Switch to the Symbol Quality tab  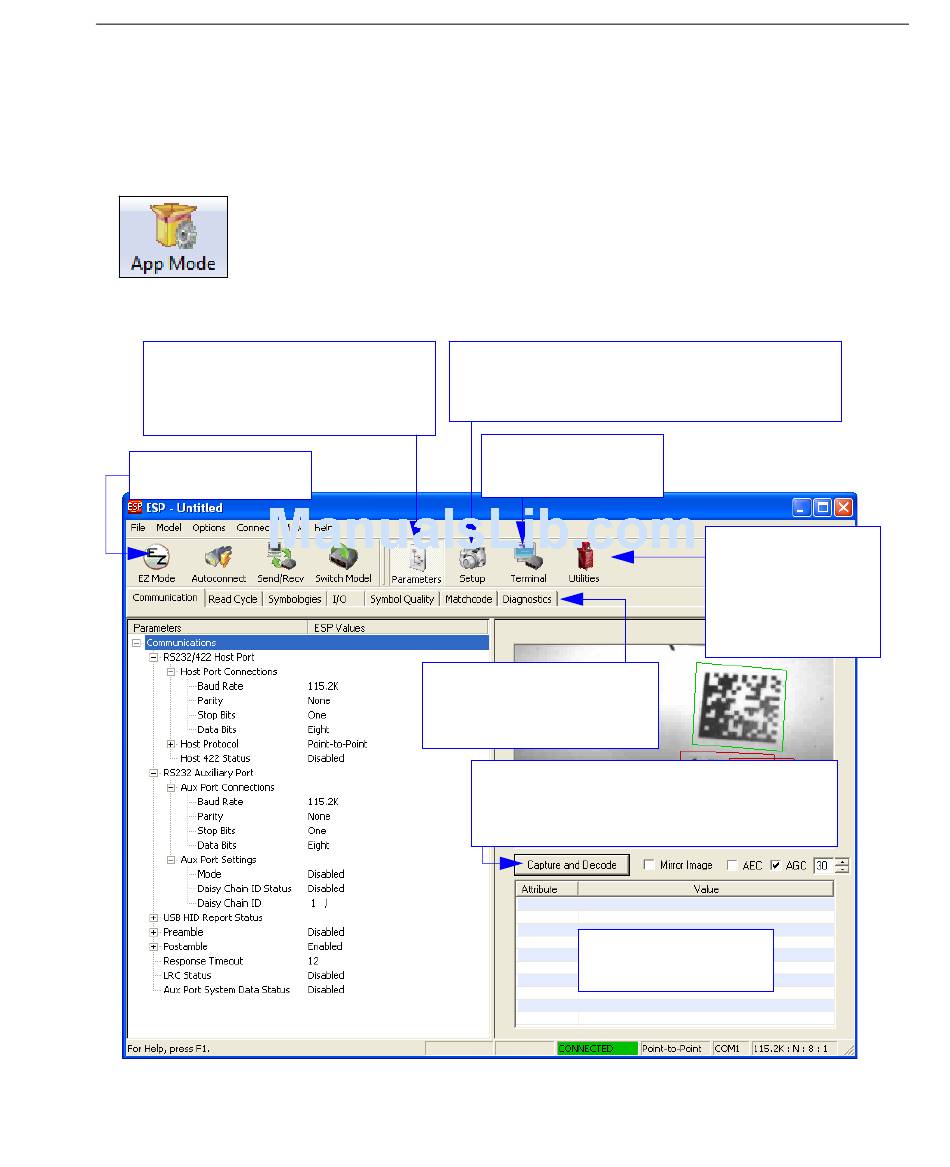pyautogui.click(x=401, y=599)
